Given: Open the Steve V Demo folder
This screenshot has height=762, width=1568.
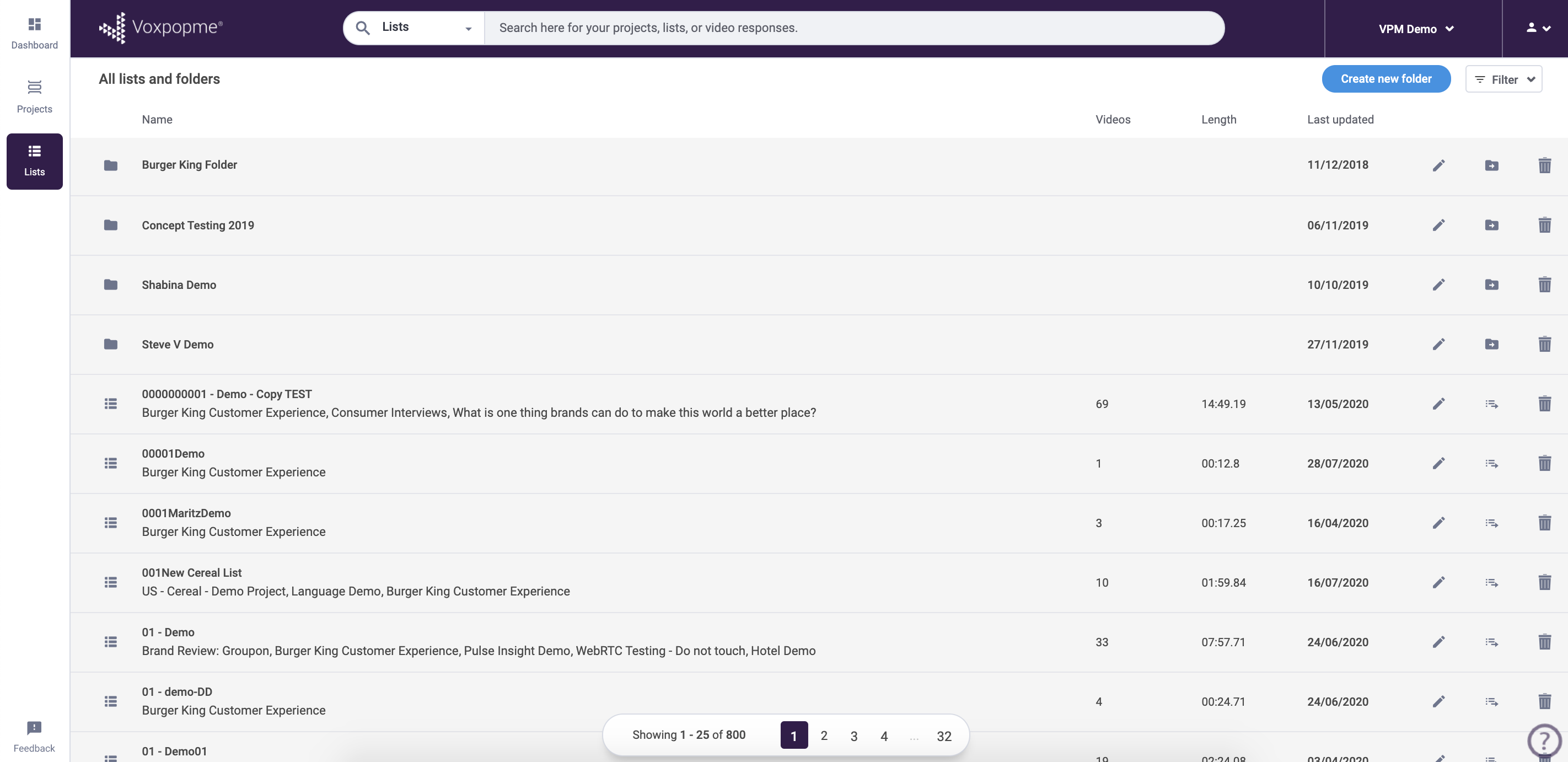Looking at the screenshot, I should (x=178, y=344).
